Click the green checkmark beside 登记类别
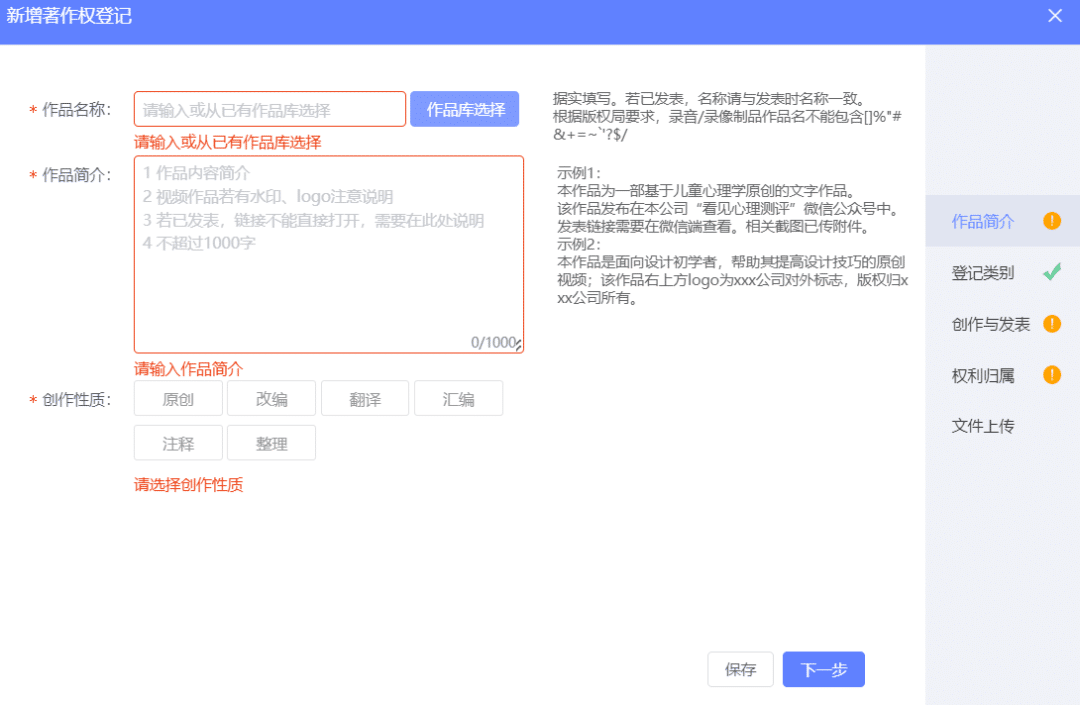1080x705 pixels. point(1050,272)
